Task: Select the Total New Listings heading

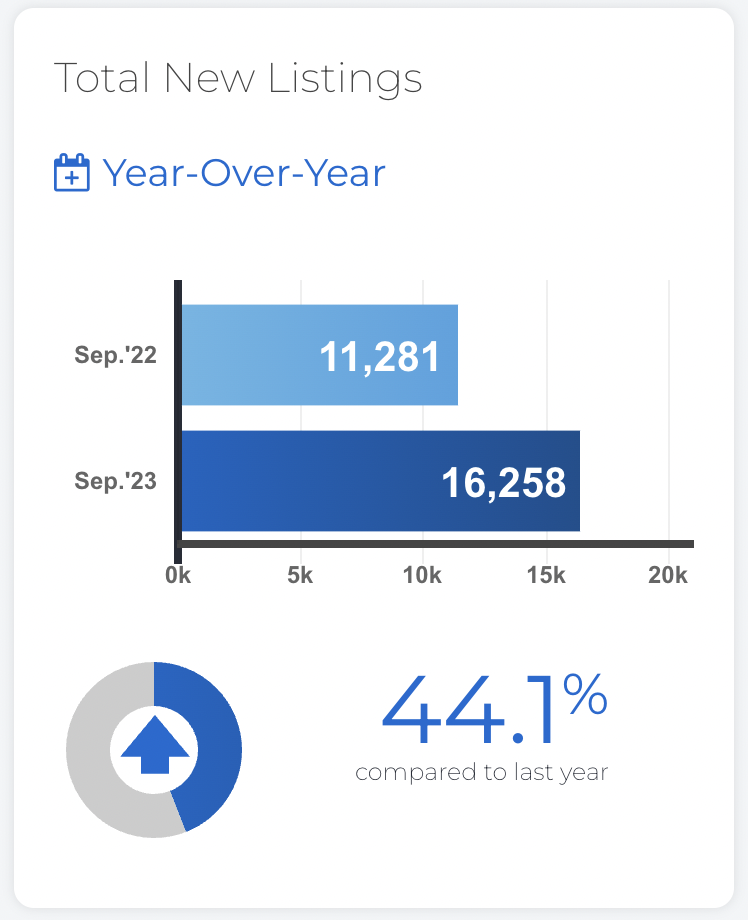Action: point(238,78)
